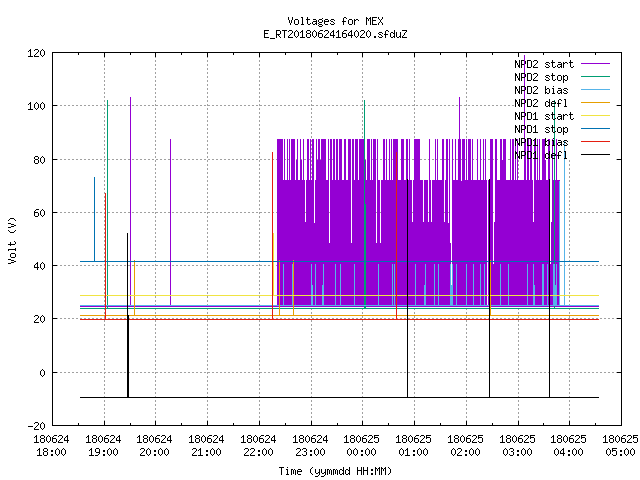Click the x-axis tick 180625 02:00
Image resolution: width=640 pixels, height=480 pixels.
pyautogui.click(x=465, y=446)
